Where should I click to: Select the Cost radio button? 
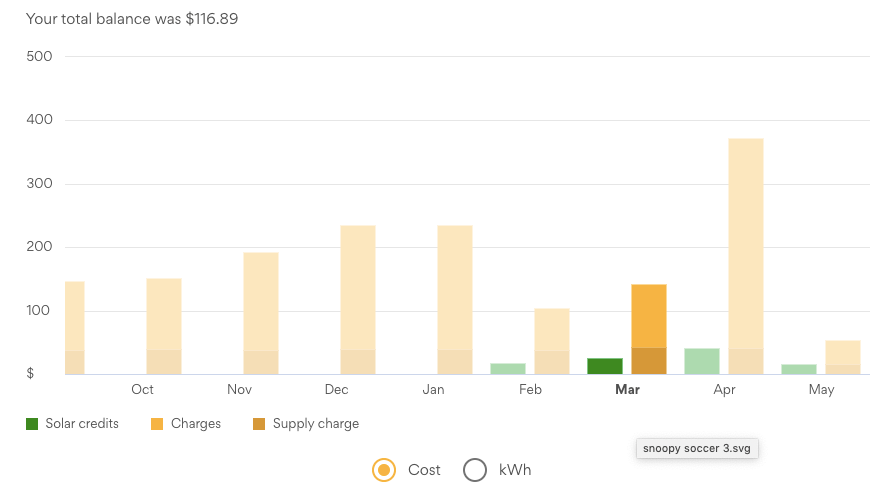tap(383, 470)
